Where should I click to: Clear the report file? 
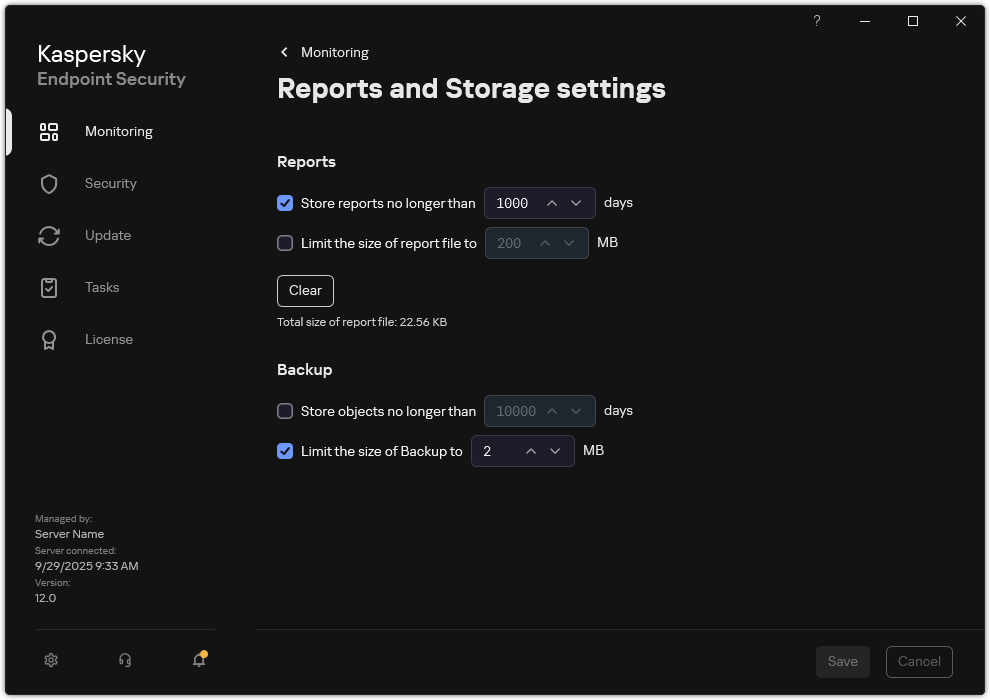[x=305, y=291]
